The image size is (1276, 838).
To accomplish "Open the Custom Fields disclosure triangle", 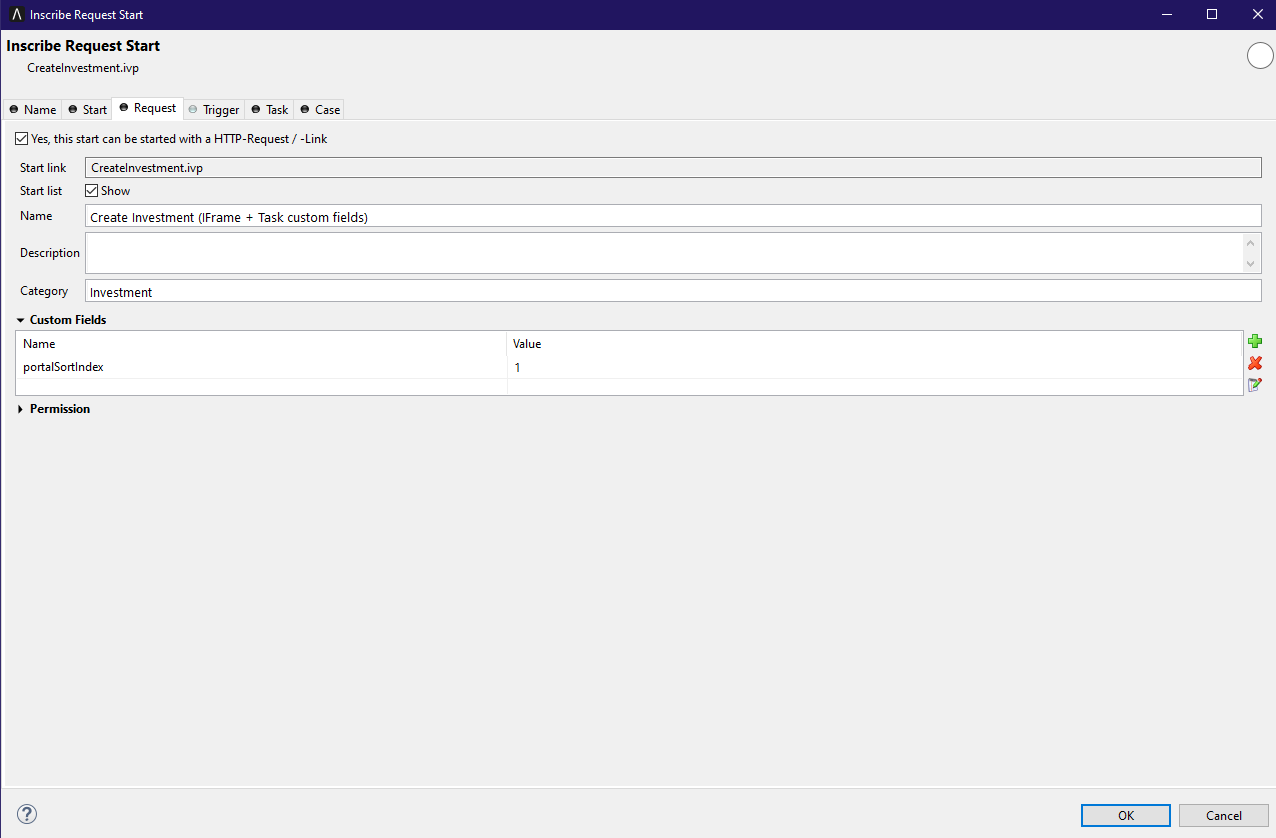I will pos(20,319).
